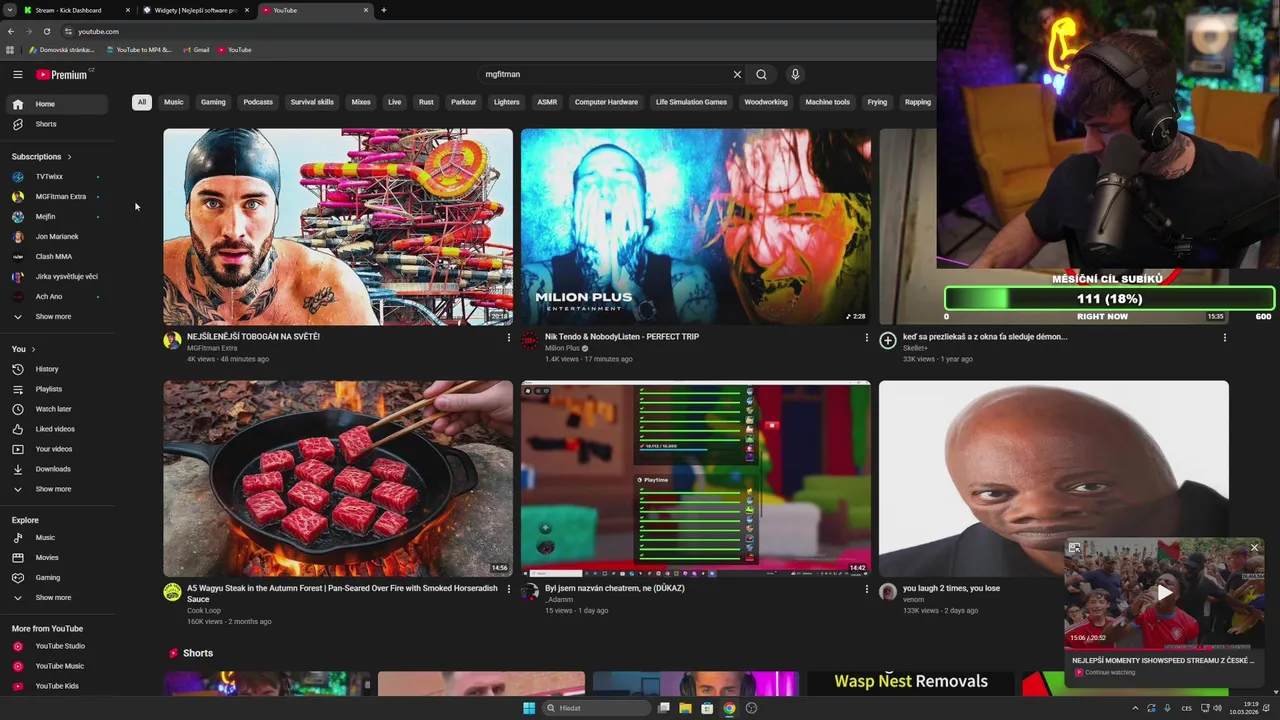Viewport: 1280px width, 720px height.
Task: Open Music under Explore
Action: click(57, 538)
